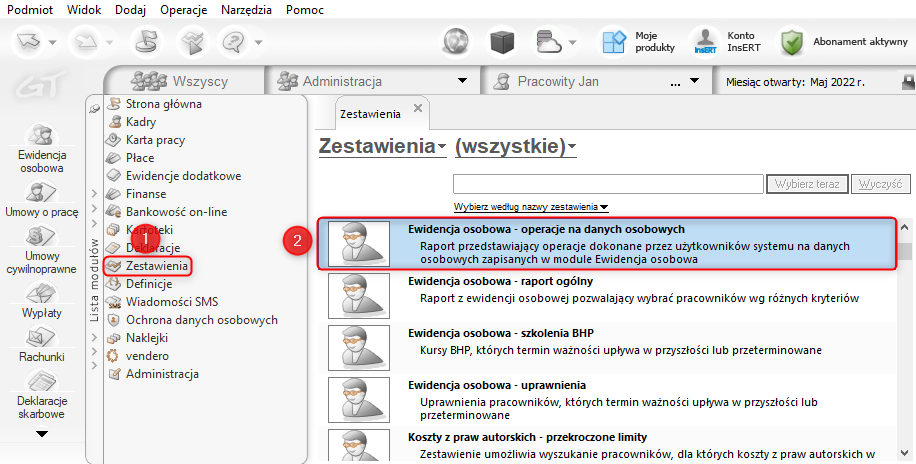
Task: Click the globe toolbar icon
Action: [456, 42]
